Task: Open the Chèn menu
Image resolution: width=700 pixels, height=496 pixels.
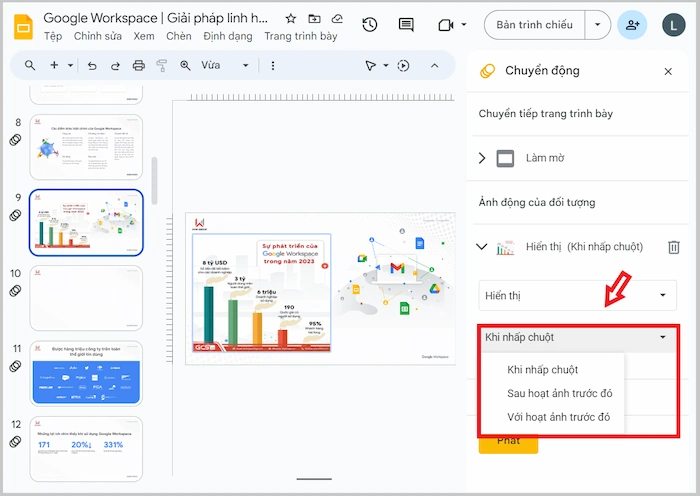Action: tap(179, 36)
